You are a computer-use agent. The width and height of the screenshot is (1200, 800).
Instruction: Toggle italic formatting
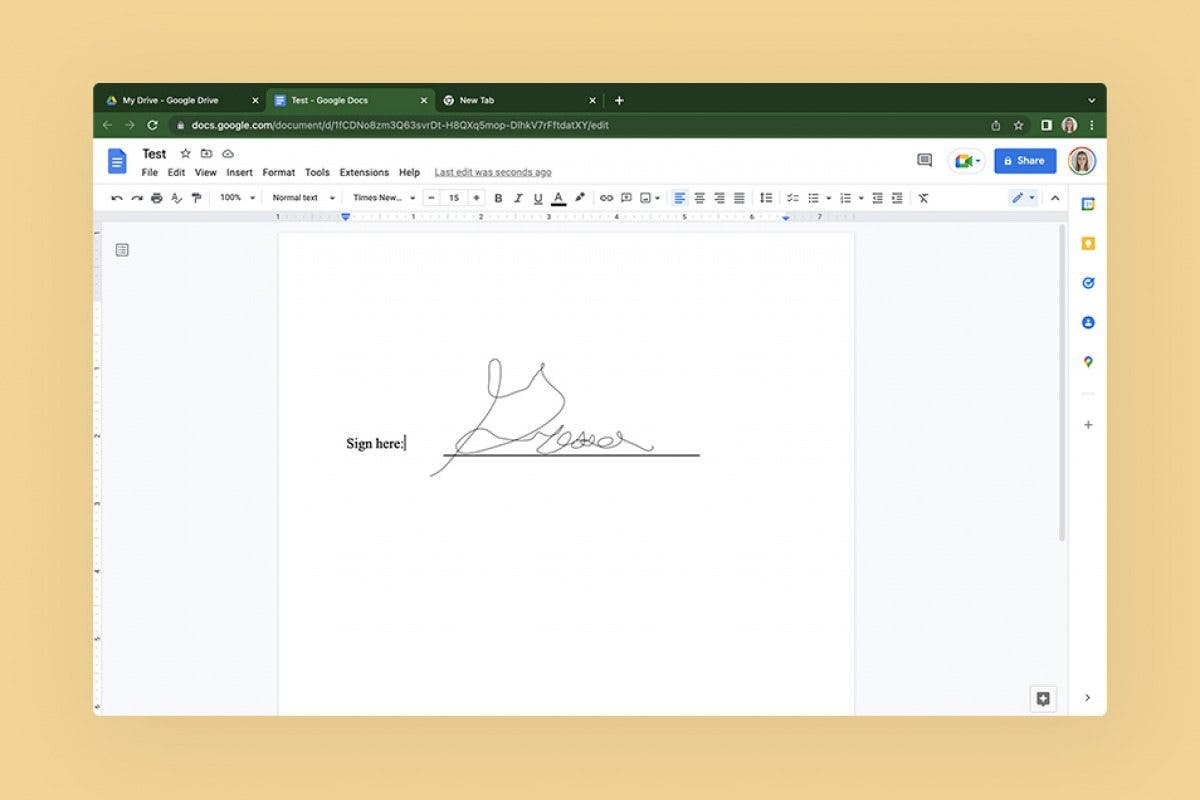pos(518,198)
